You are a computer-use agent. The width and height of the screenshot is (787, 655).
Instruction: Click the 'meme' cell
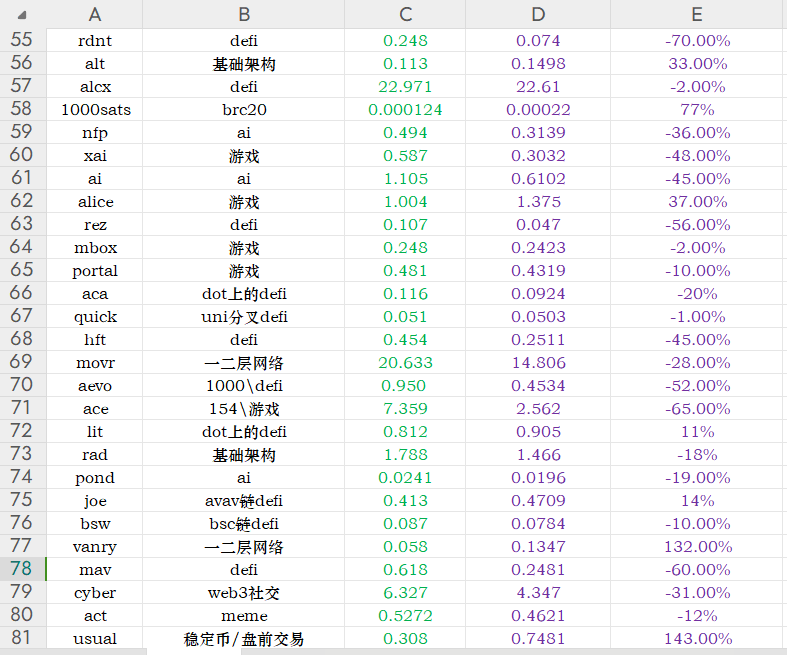(243, 615)
